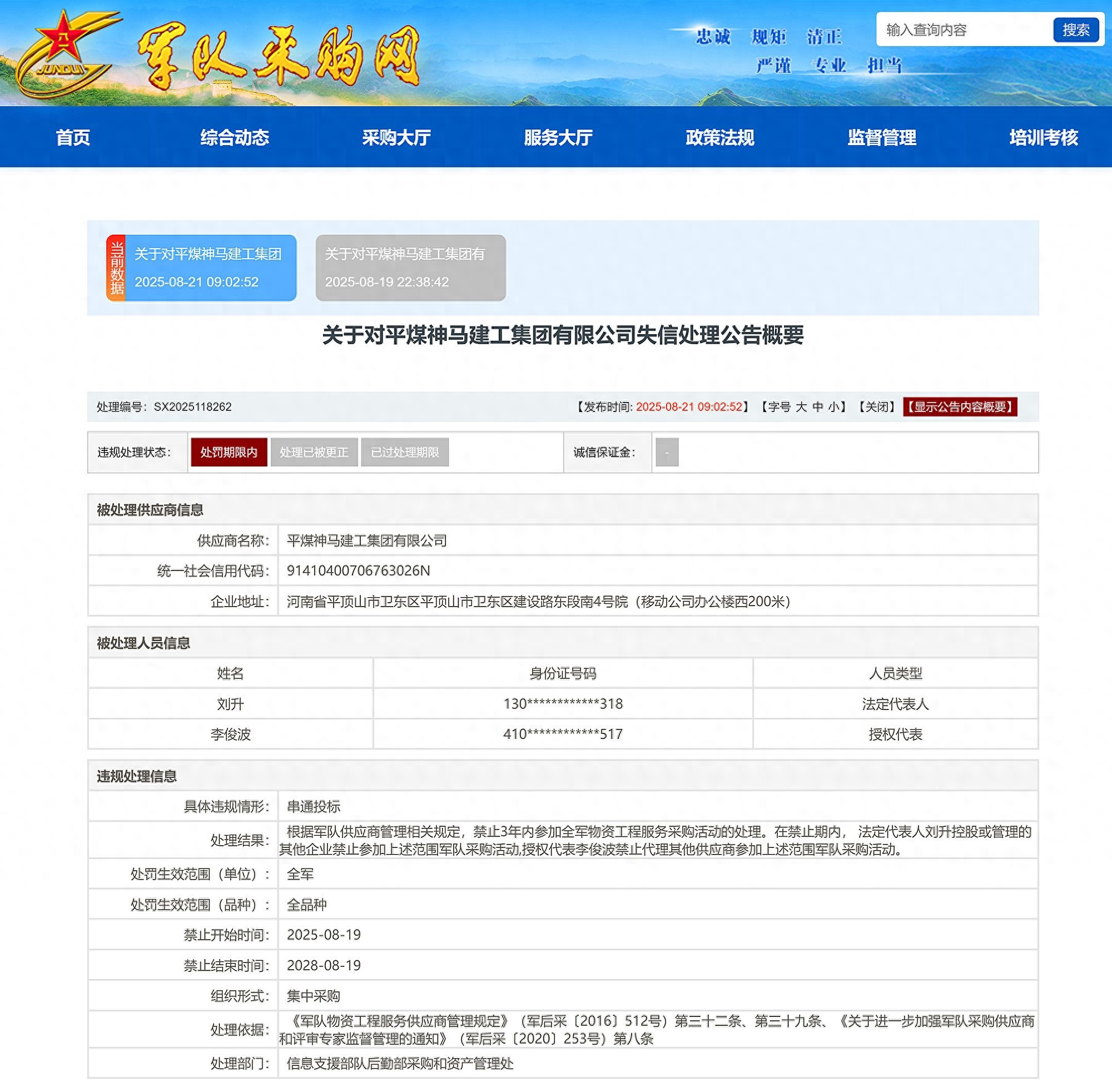Click 信息支援部队后勤部采购和资产管理处 department value
The image size is (1112, 1092).
400,1063
